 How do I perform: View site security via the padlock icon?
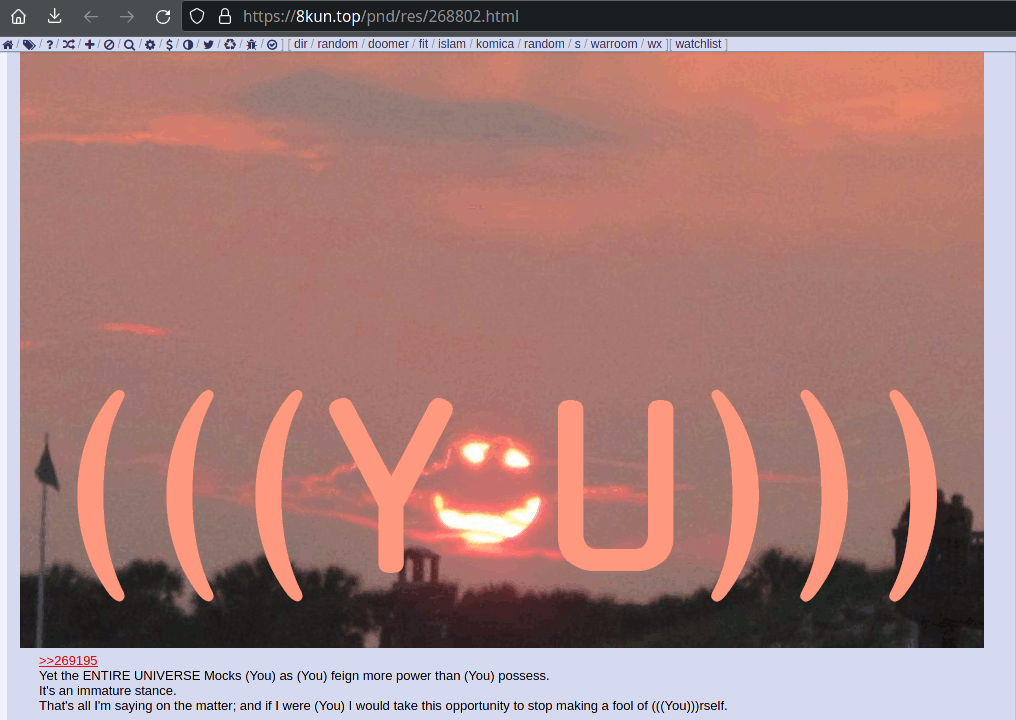tap(225, 16)
